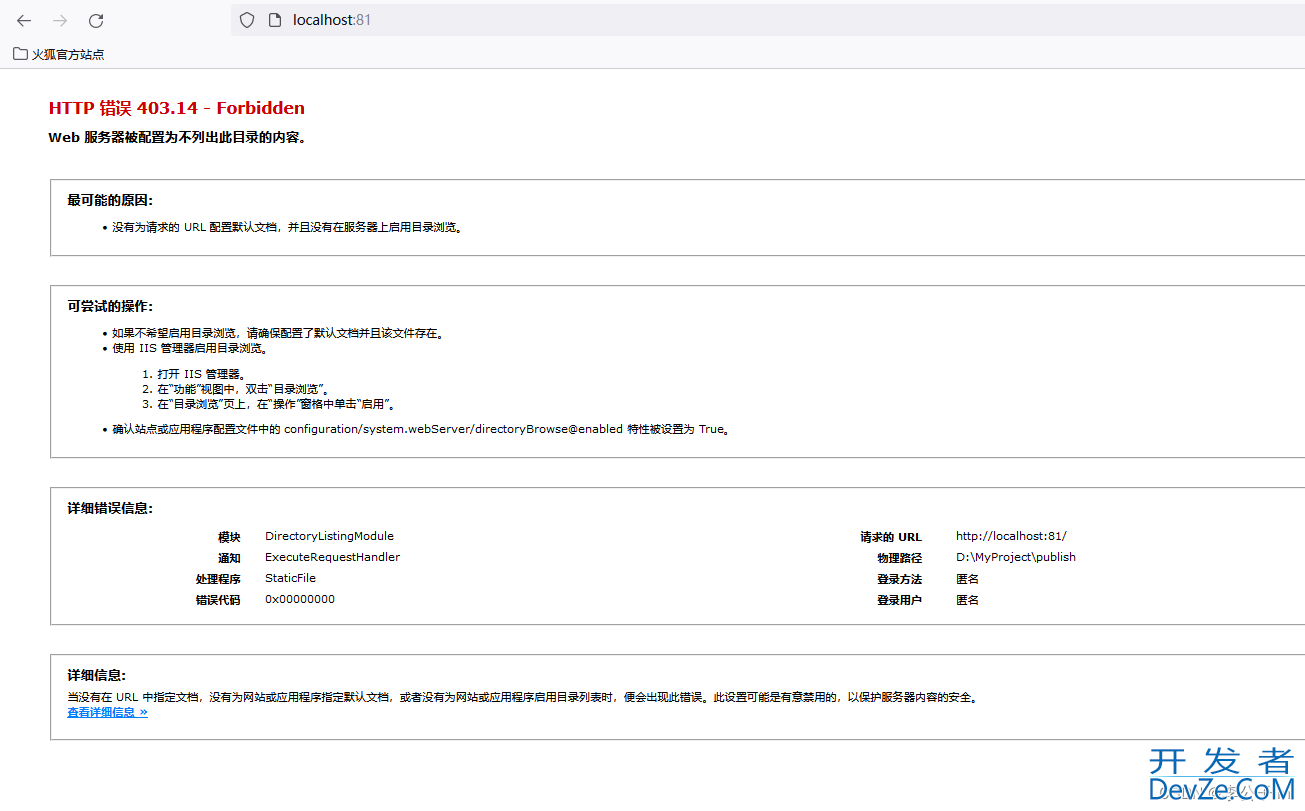
Task: Select the error code 0x00000000
Action: pos(300,599)
